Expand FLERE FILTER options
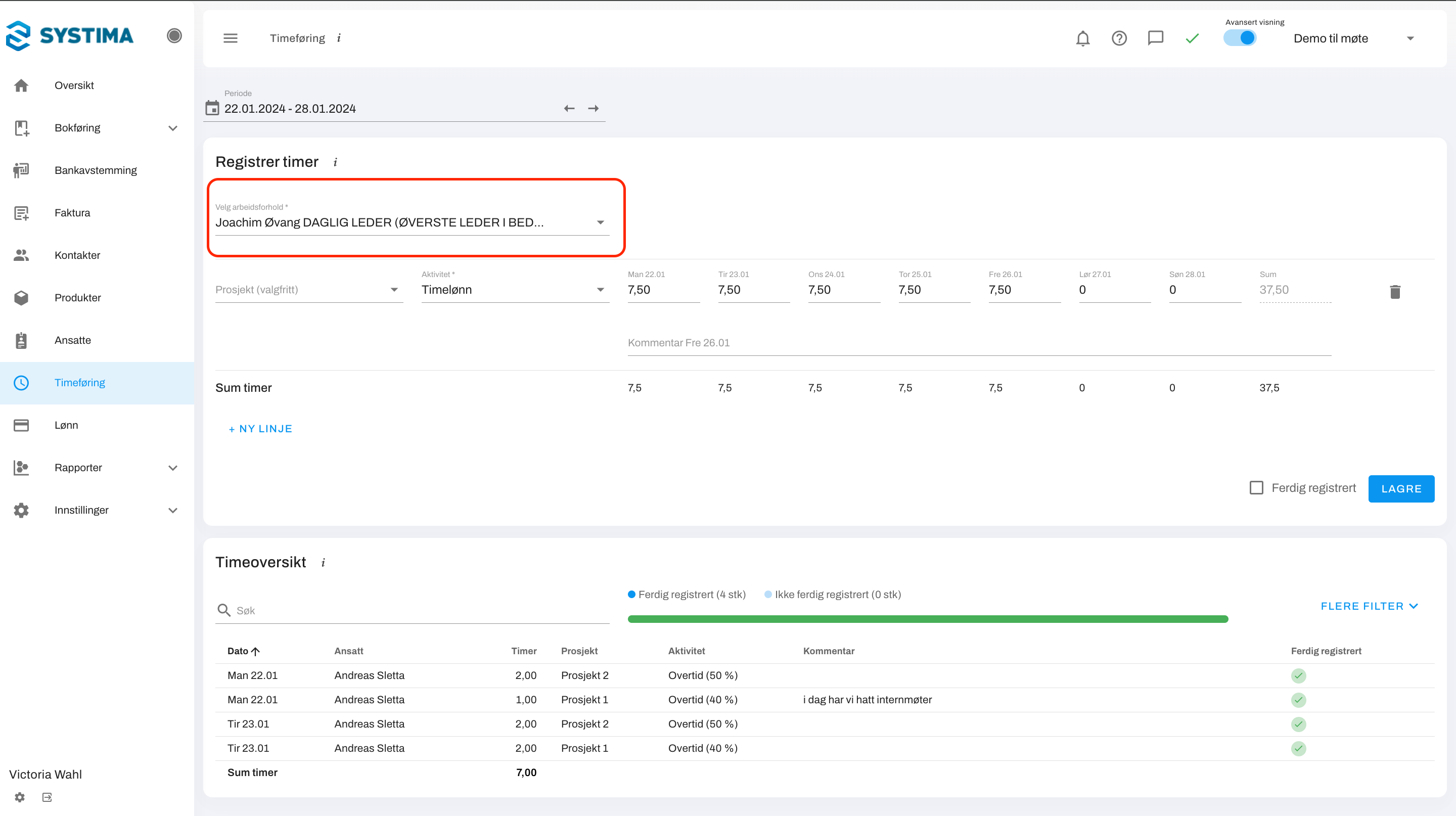1456x816 pixels. pos(1369,606)
